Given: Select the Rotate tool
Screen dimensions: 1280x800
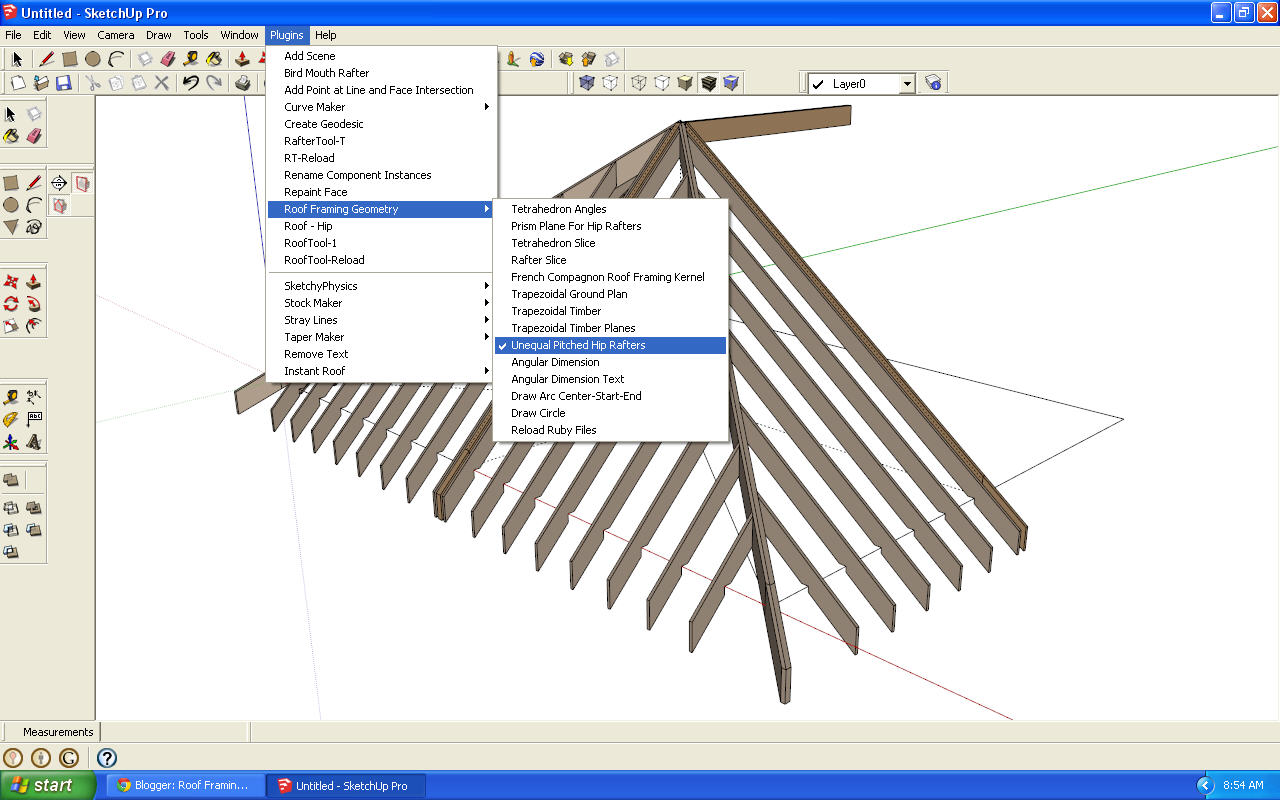Looking at the screenshot, I should click(10, 303).
